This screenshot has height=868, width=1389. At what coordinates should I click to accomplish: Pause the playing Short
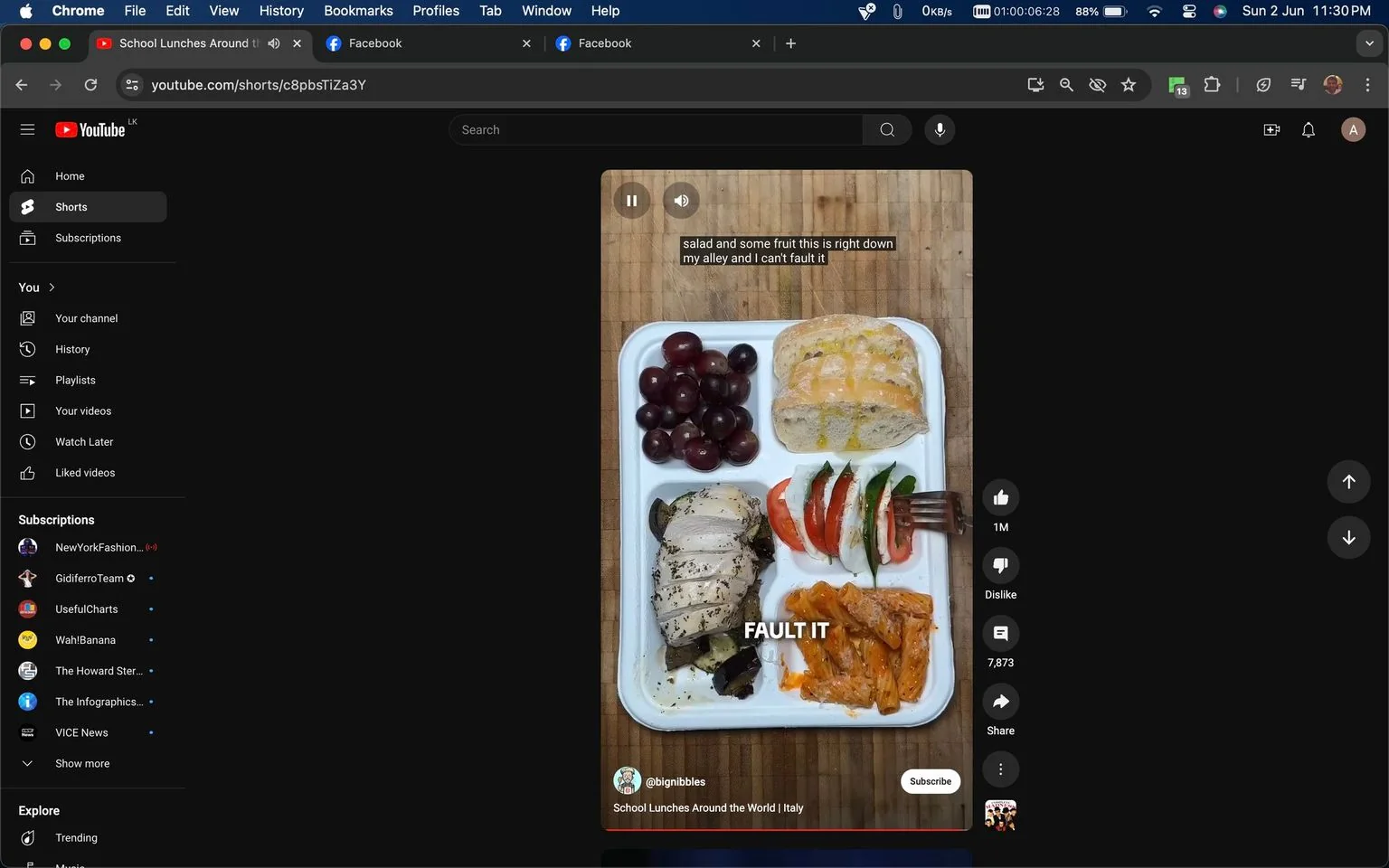tap(632, 200)
